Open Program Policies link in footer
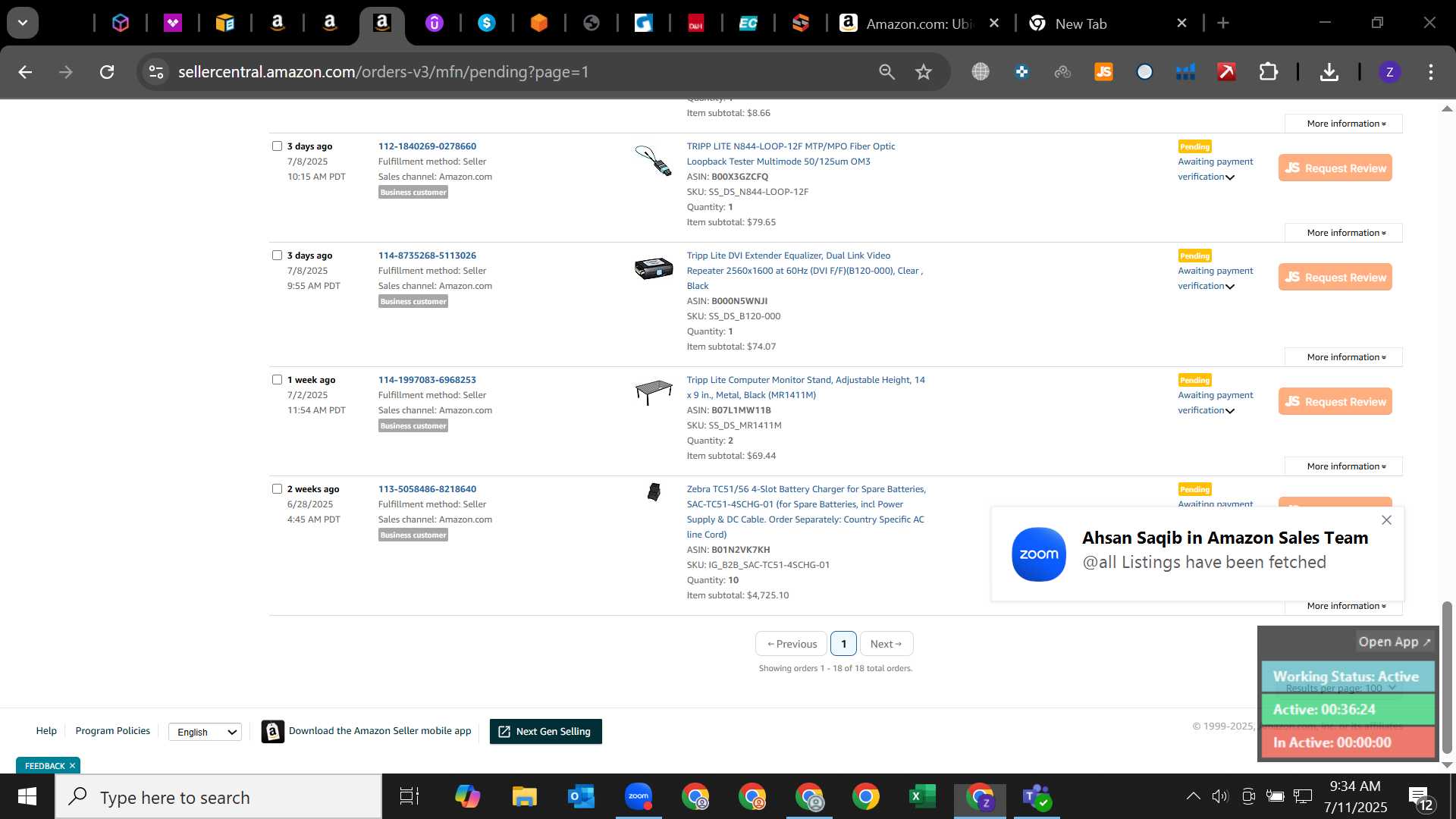The image size is (1456, 819). (112, 731)
